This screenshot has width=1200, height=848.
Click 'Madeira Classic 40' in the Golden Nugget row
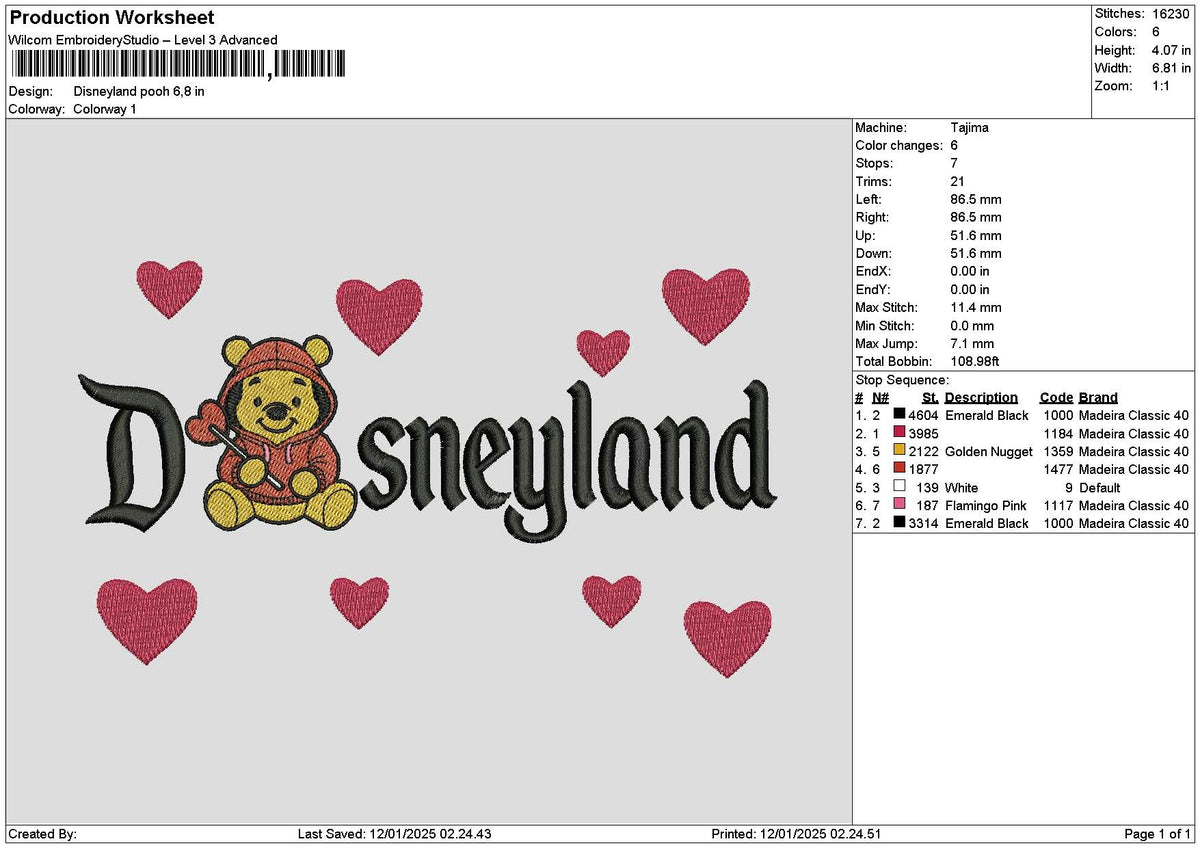pos(1134,452)
